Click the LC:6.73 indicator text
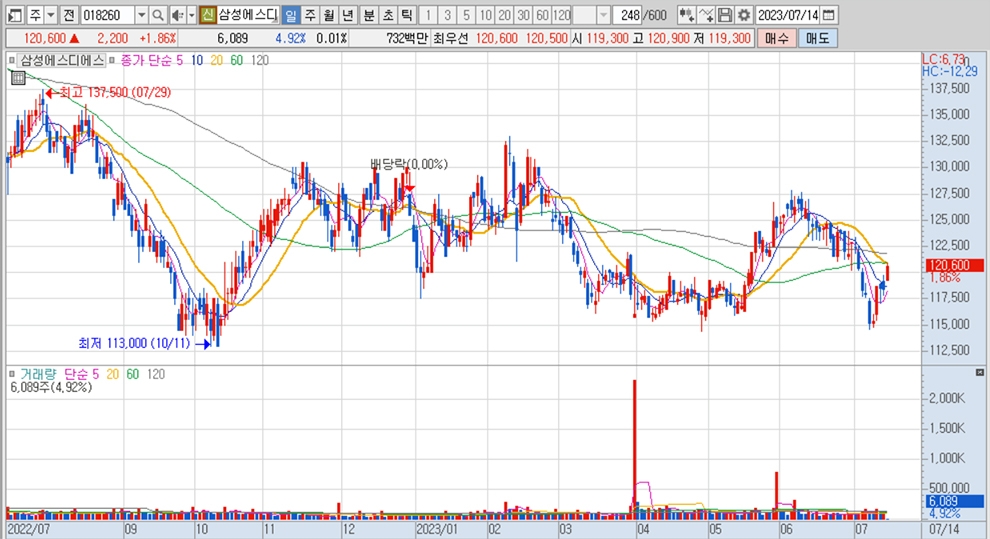Viewport: 990px width, 539px height. tap(943, 59)
